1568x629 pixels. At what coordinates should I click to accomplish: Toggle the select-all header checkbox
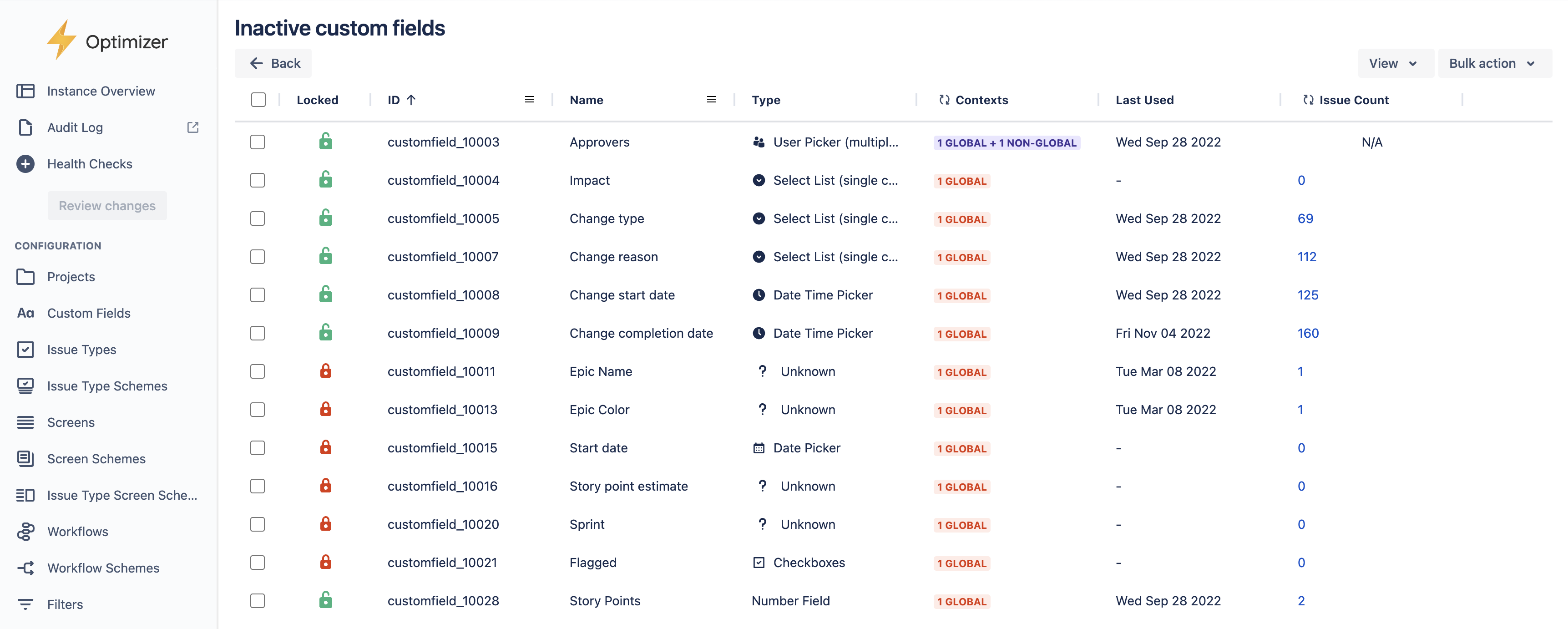click(x=258, y=100)
